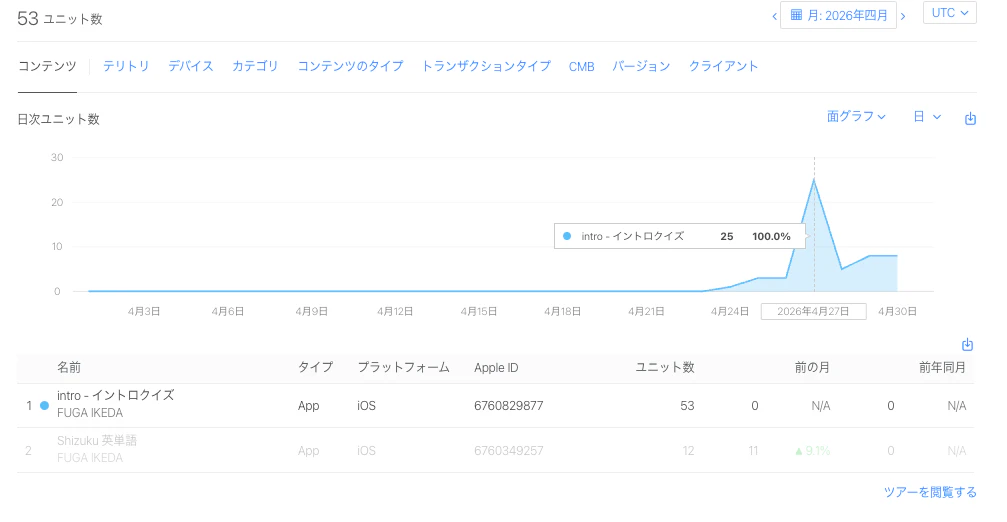Viewport: 1007px width, 522px height.
Task: Switch to the テリトリ tab
Action: (x=126, y=66)
